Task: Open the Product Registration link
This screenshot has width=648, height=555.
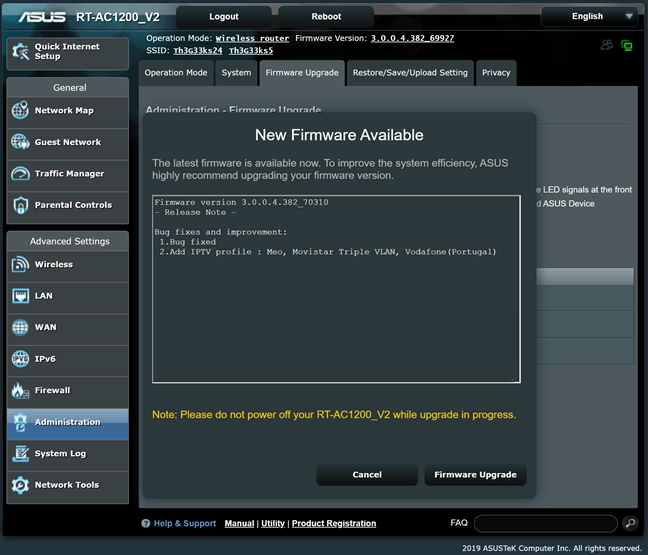Action: coord(334,524)
